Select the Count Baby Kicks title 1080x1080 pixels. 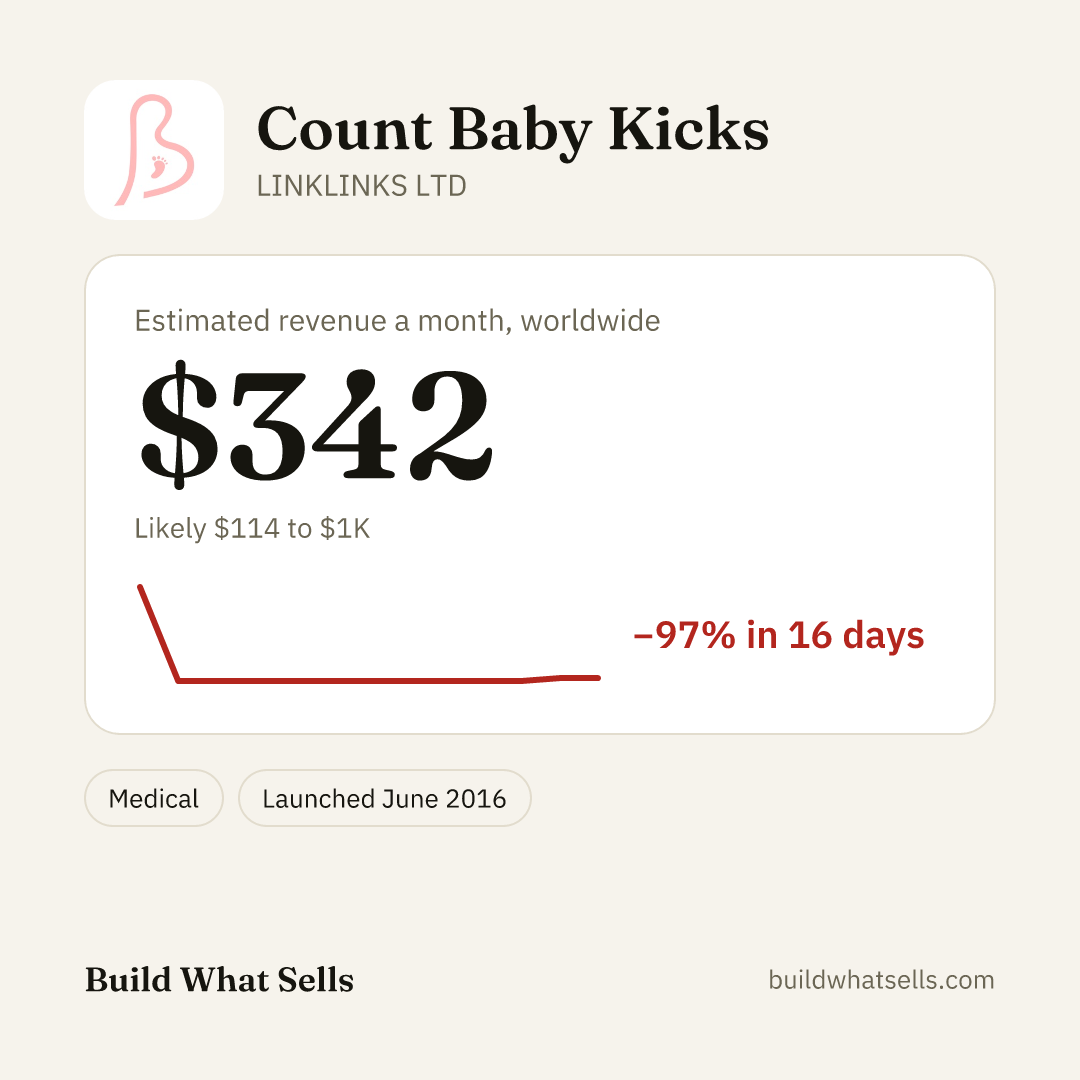(512, 129)
